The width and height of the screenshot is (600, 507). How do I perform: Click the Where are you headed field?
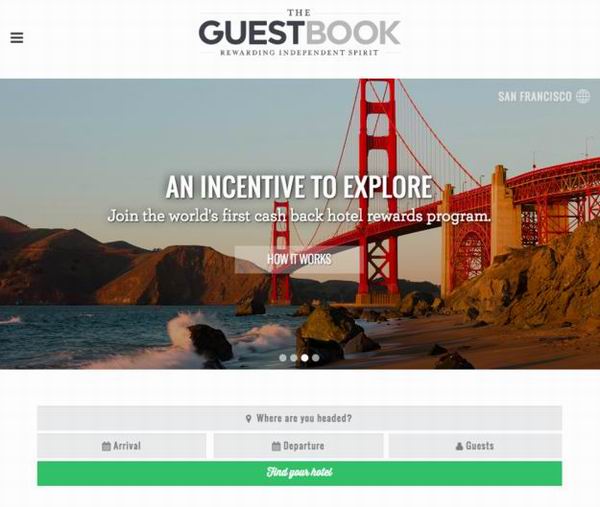tap(300, 418)
